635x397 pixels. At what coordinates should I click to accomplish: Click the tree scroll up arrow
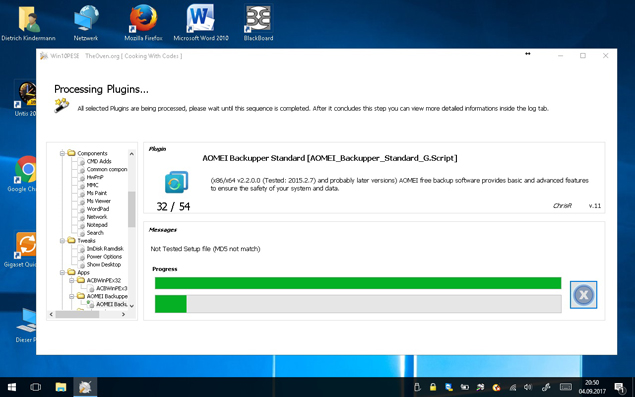[x=132, y=154]
